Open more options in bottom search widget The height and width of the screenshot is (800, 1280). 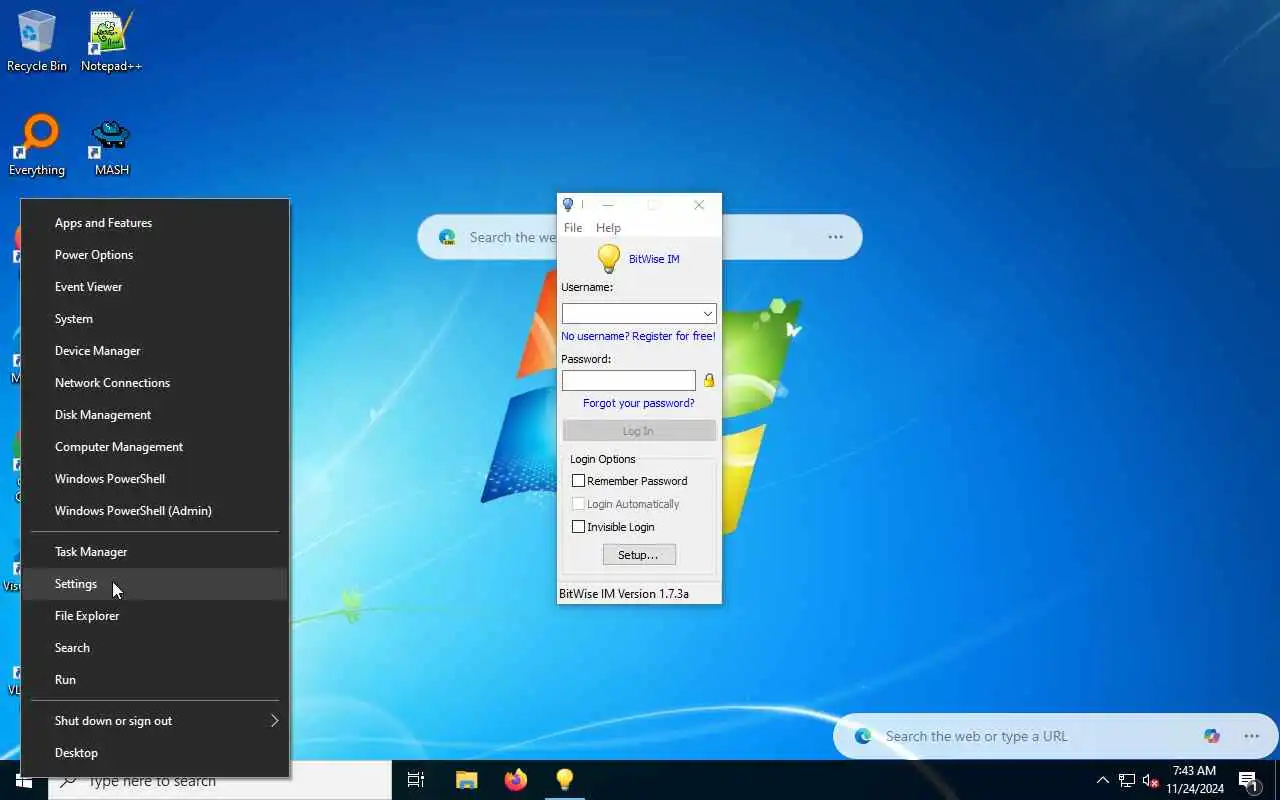1251,736
